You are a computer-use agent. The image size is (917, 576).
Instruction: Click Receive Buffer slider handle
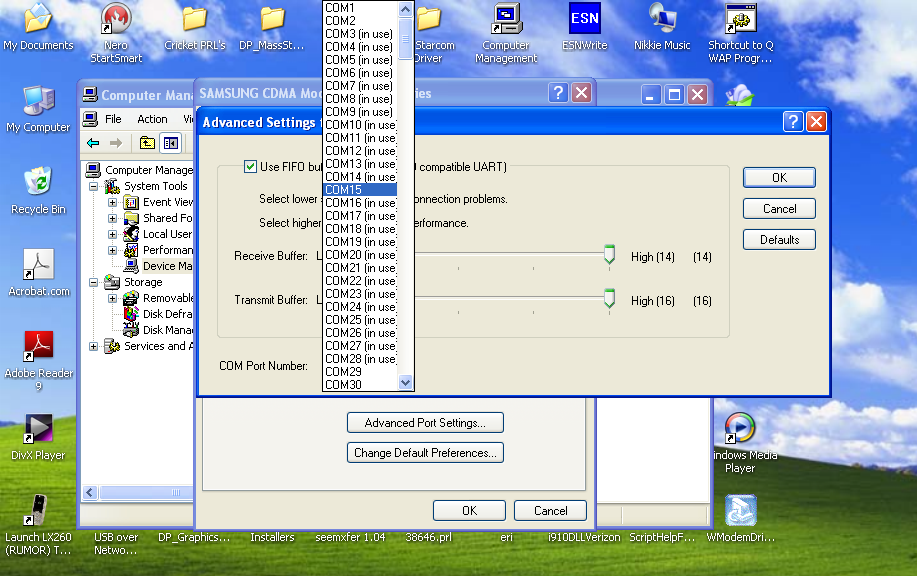(609, 254)
